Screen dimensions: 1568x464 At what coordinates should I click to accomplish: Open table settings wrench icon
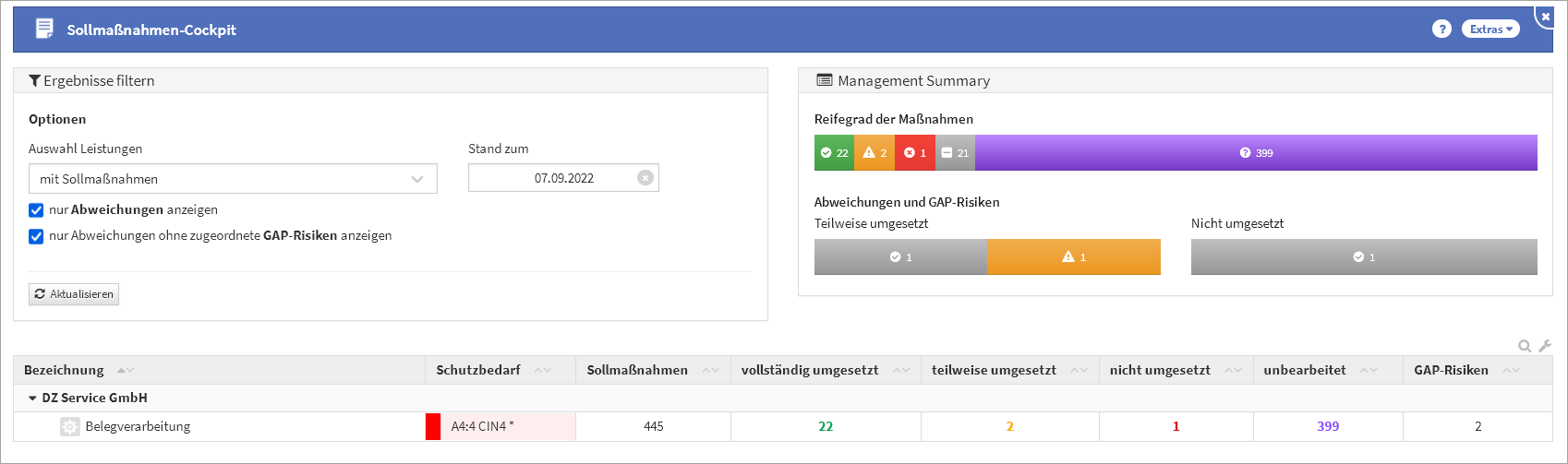point(1545,346)
